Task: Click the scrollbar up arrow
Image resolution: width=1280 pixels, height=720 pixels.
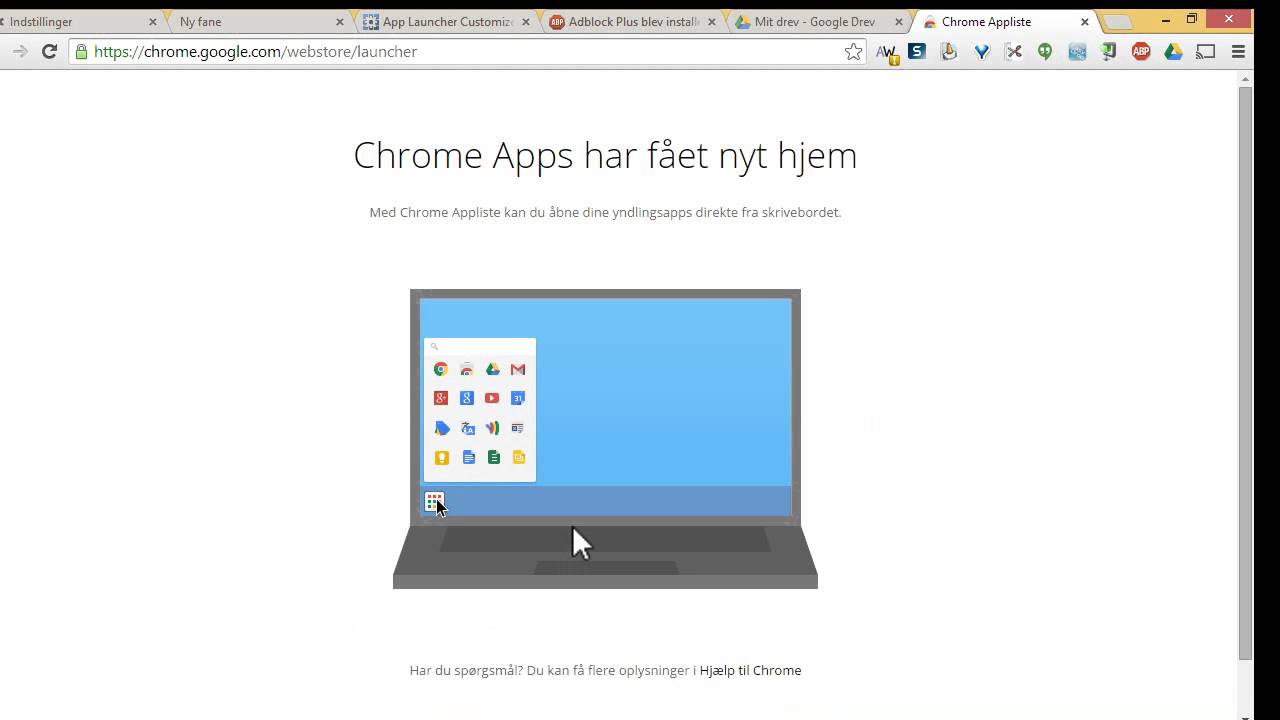Action: click(x=1245, y=78)
